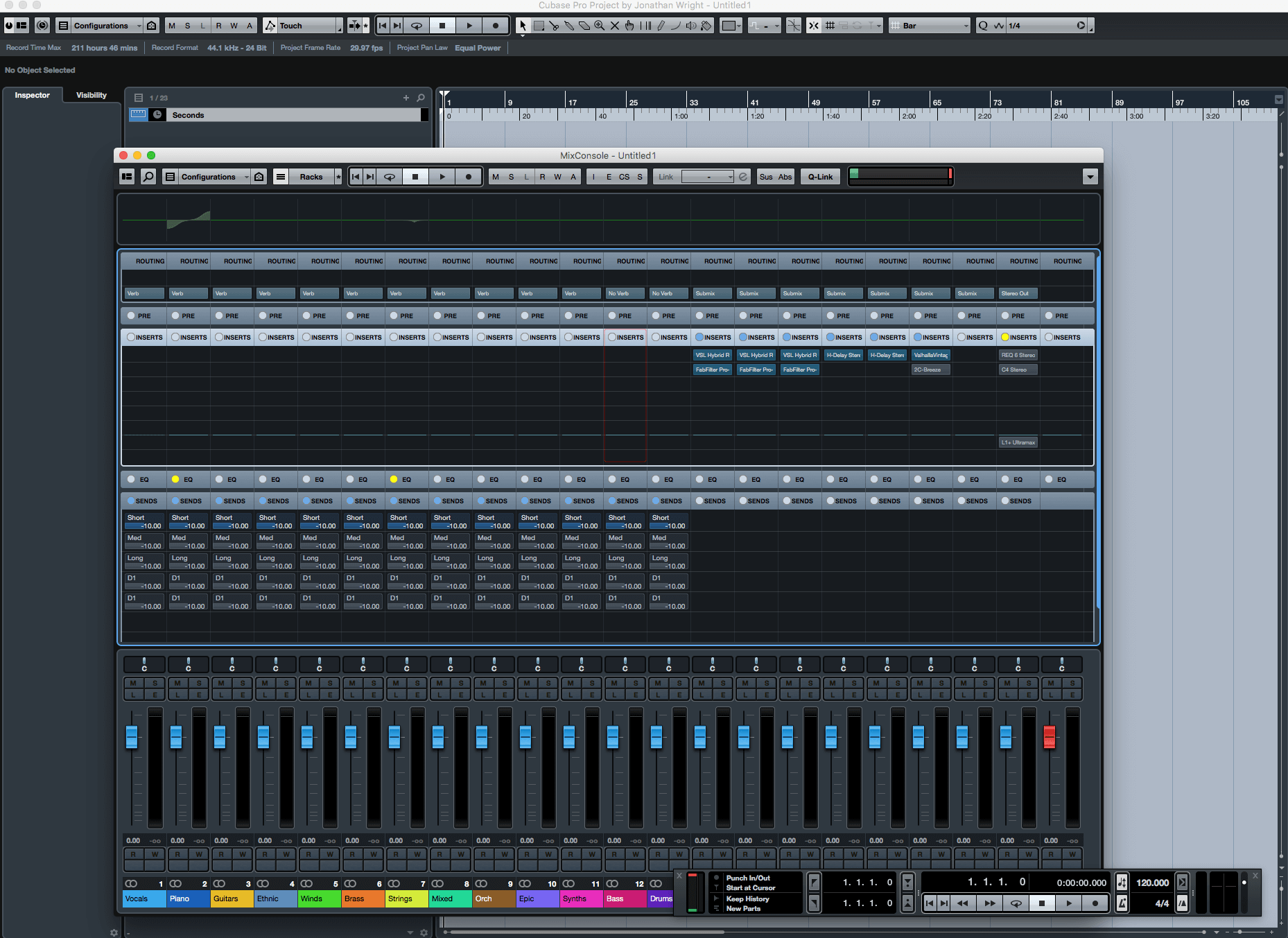The height and width of the screenshot is (938, 1288).
Task: Click MixConsole Play button
Action: (442, 177)
